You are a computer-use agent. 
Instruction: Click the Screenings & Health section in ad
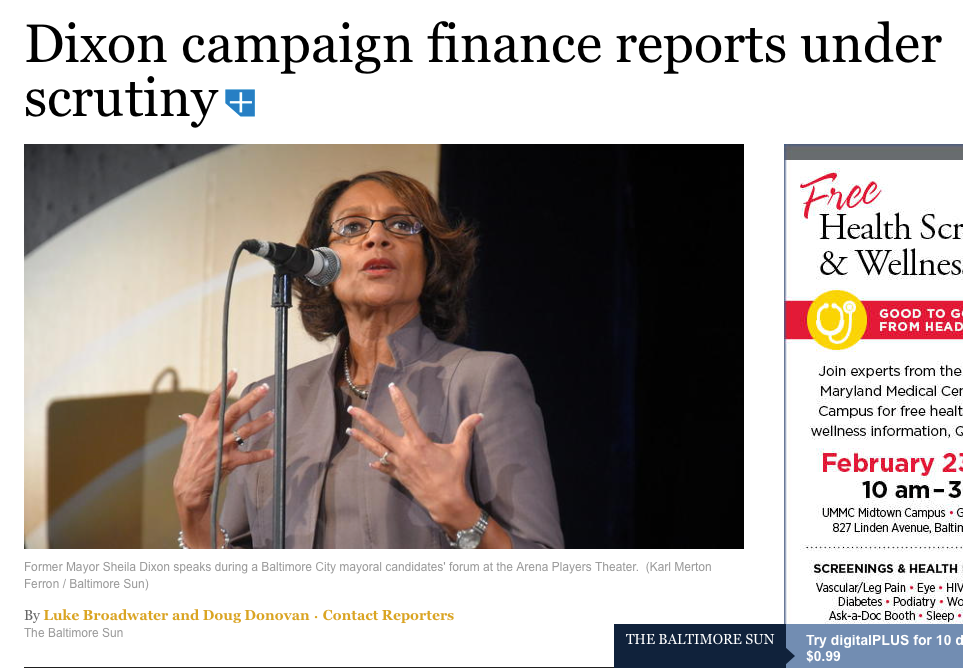click(x=887, y=569)
